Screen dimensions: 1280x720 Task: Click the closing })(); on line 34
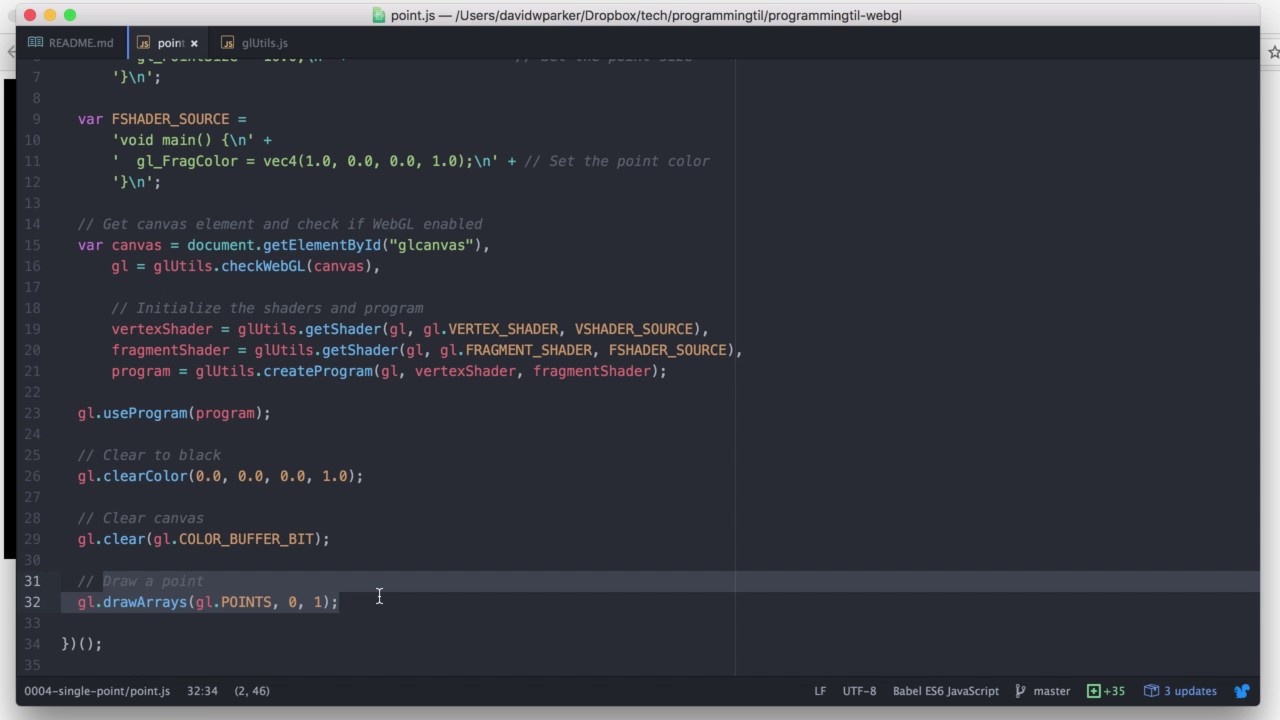pyautogui.click(x=82, y=644)
